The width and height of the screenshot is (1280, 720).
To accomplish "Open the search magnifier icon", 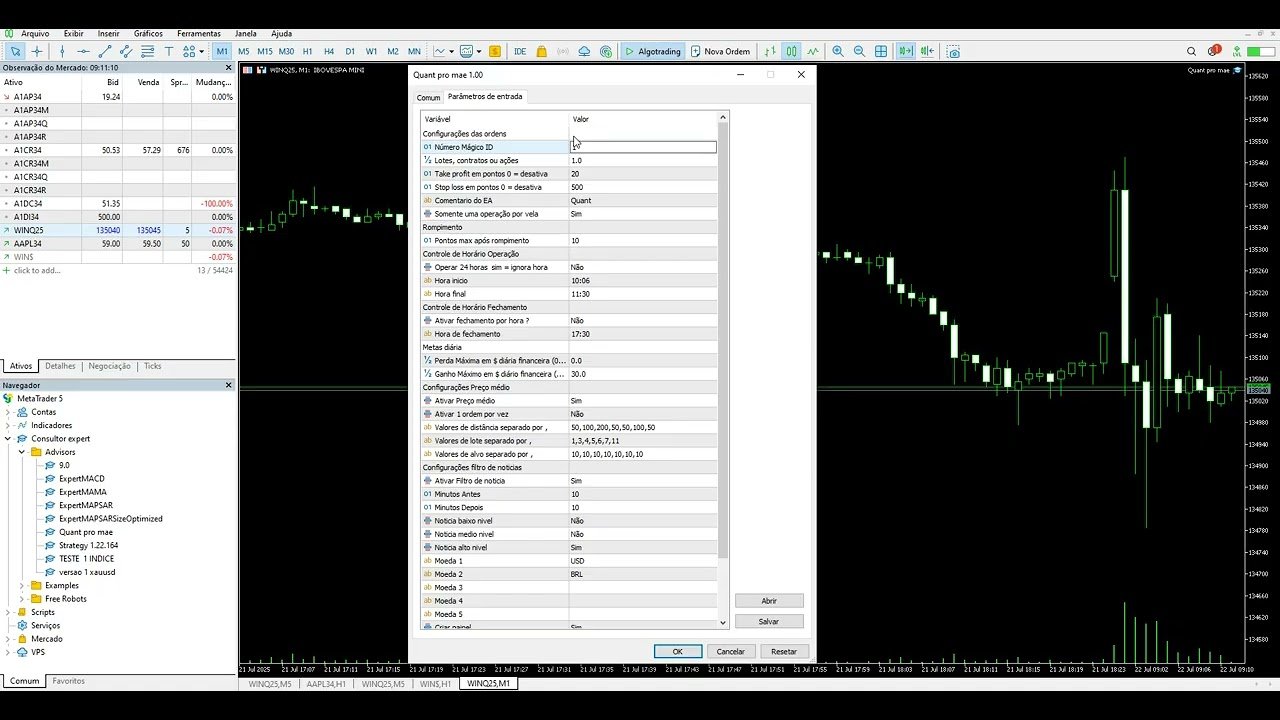I will coord(1191,51).
